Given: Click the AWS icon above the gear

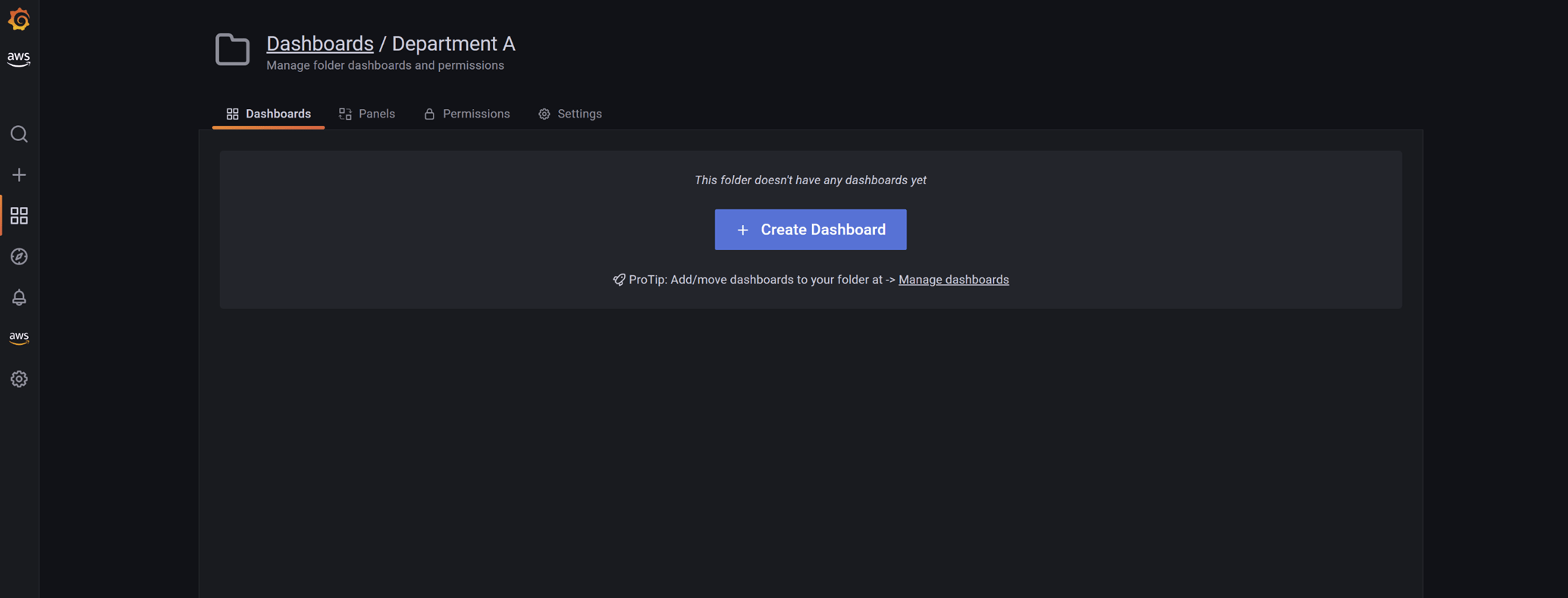Looking at the screenshot, I should [19, 337].
